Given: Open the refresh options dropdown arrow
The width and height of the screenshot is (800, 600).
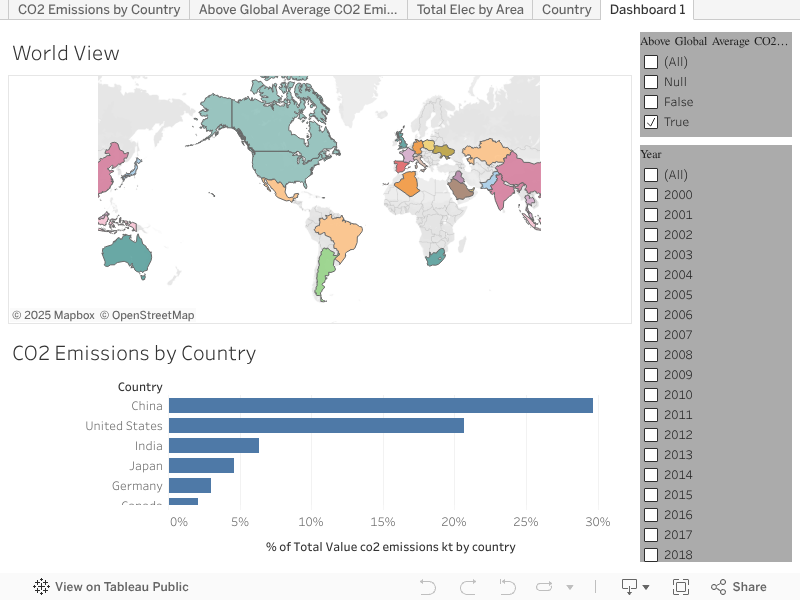Looking at the screenshot, I should pyautogui.click(x=570, y=588).
